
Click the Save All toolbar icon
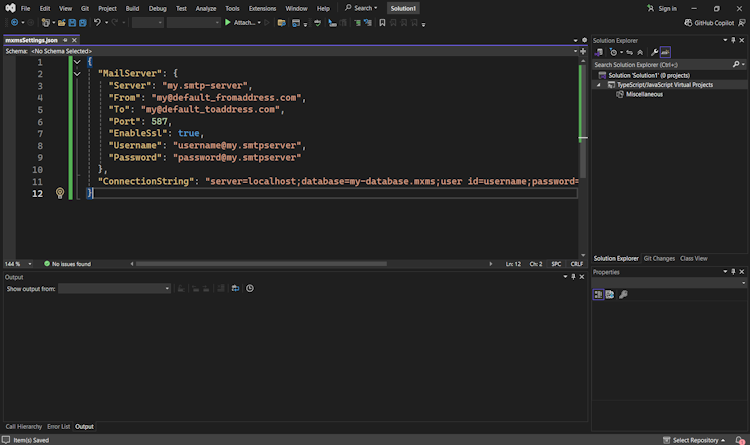point(81,22)
